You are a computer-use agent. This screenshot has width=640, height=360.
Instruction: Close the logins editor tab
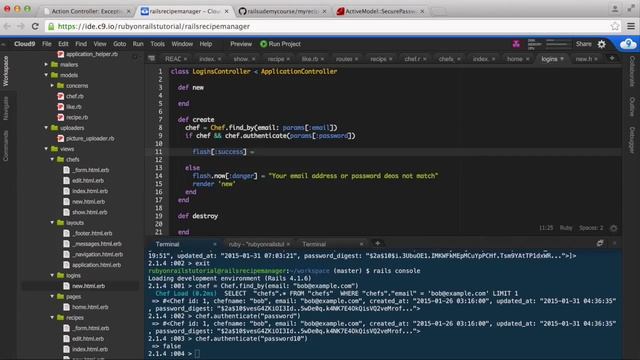562,59
